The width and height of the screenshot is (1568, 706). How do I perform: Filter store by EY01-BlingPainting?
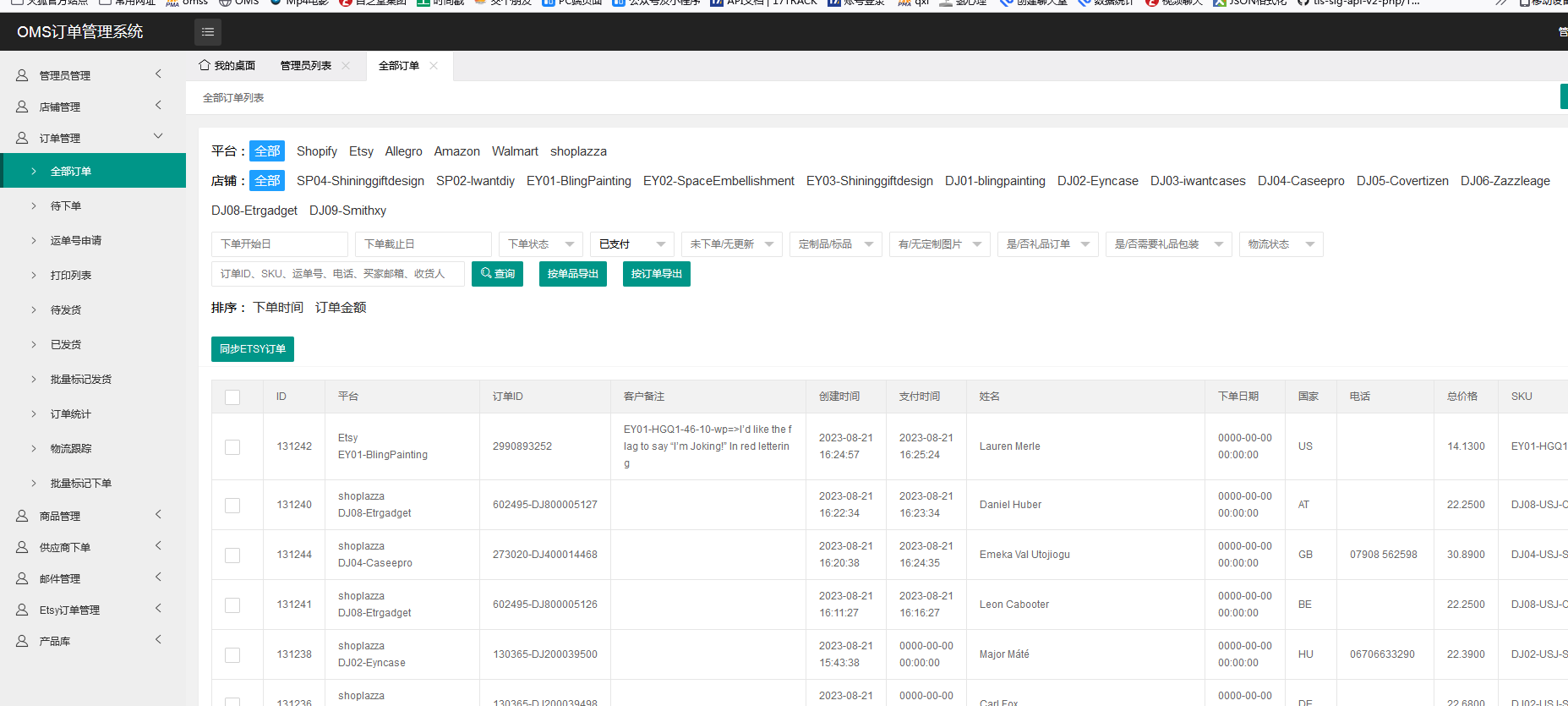(579, 181)
